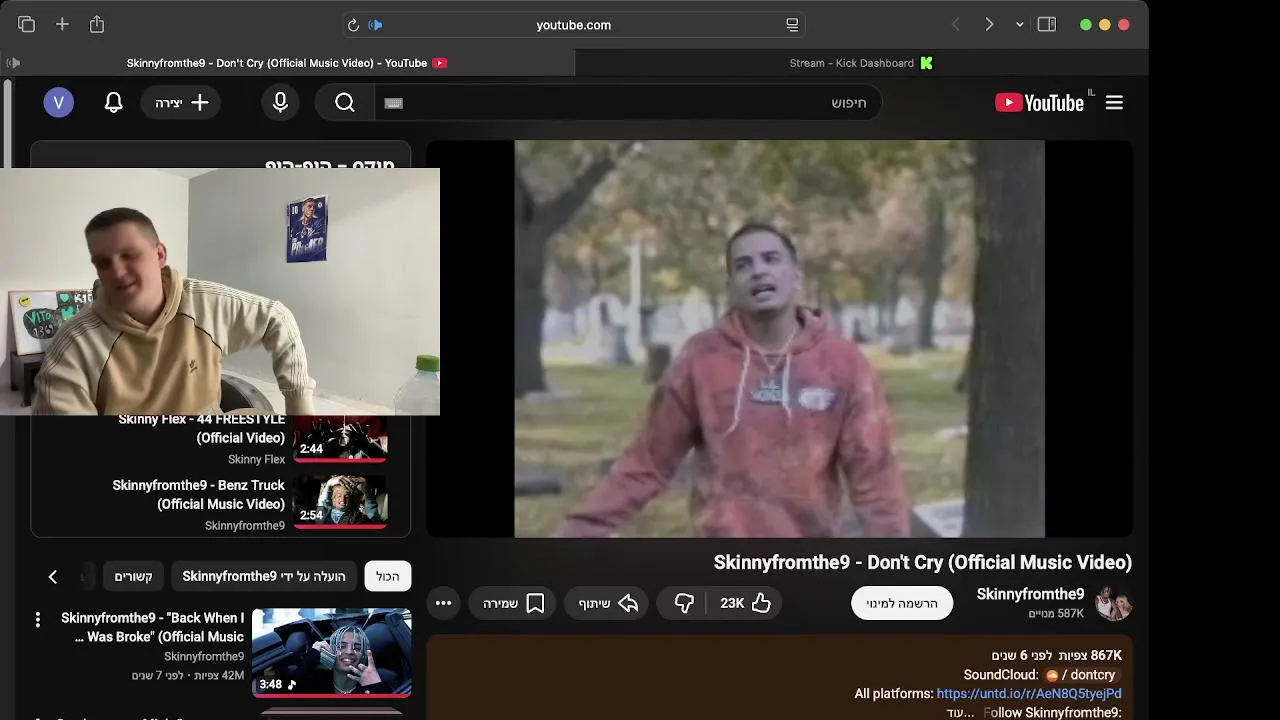The image size is (1280, 720).
Task: Mute tab audio speaker icon
Action: point(13,63)
